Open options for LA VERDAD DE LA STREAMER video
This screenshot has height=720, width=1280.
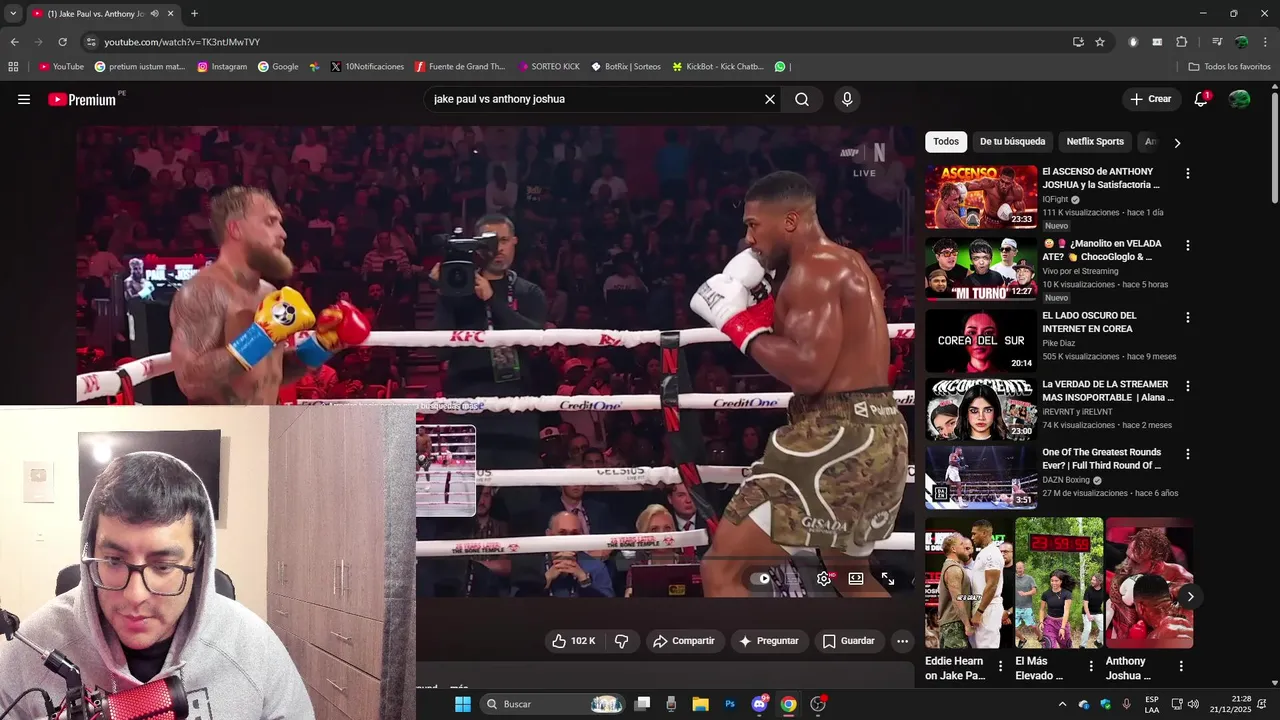[1187, 385]
